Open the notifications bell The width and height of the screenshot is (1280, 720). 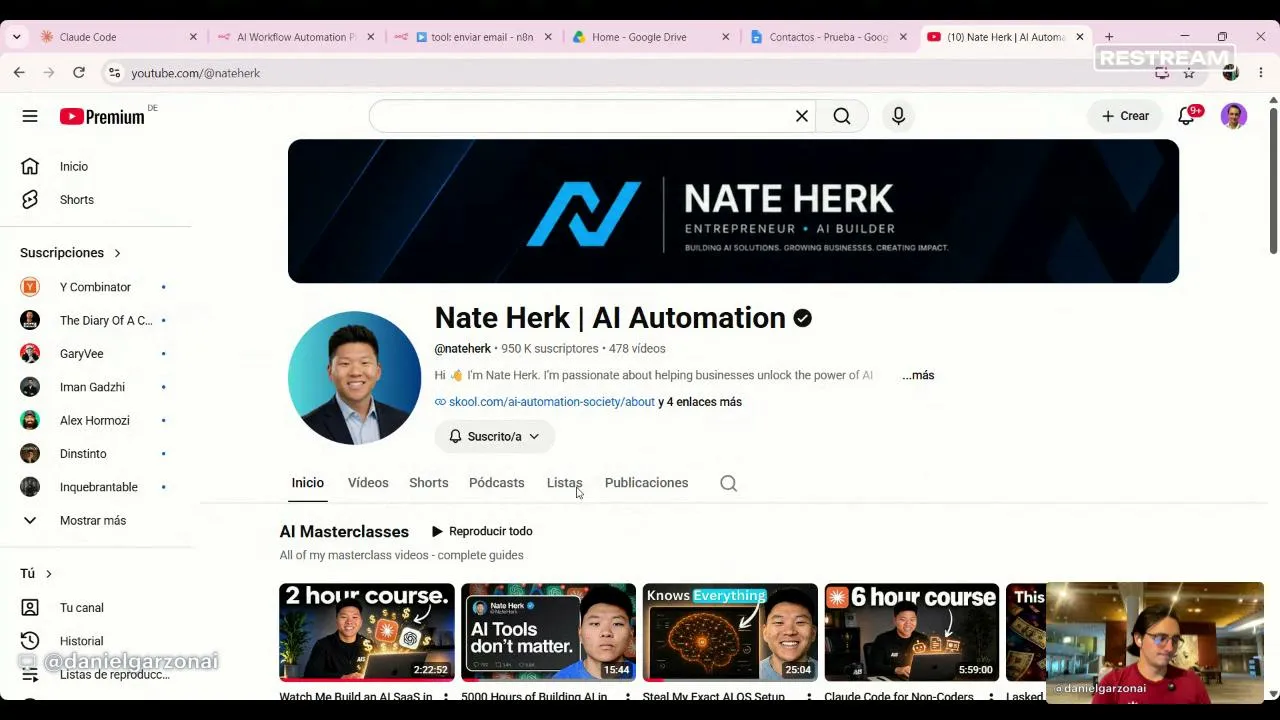[1186, 116]
